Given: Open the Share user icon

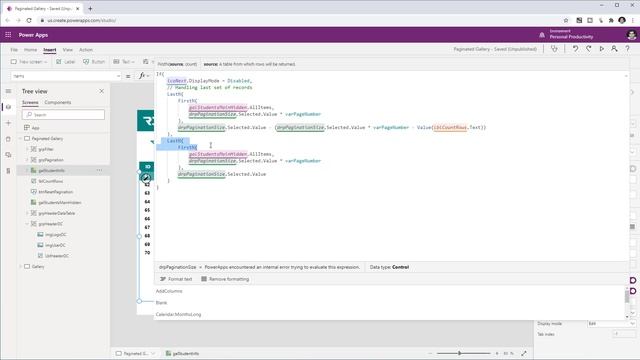Looking at the screenshot, I should click(x=614, y=49).
